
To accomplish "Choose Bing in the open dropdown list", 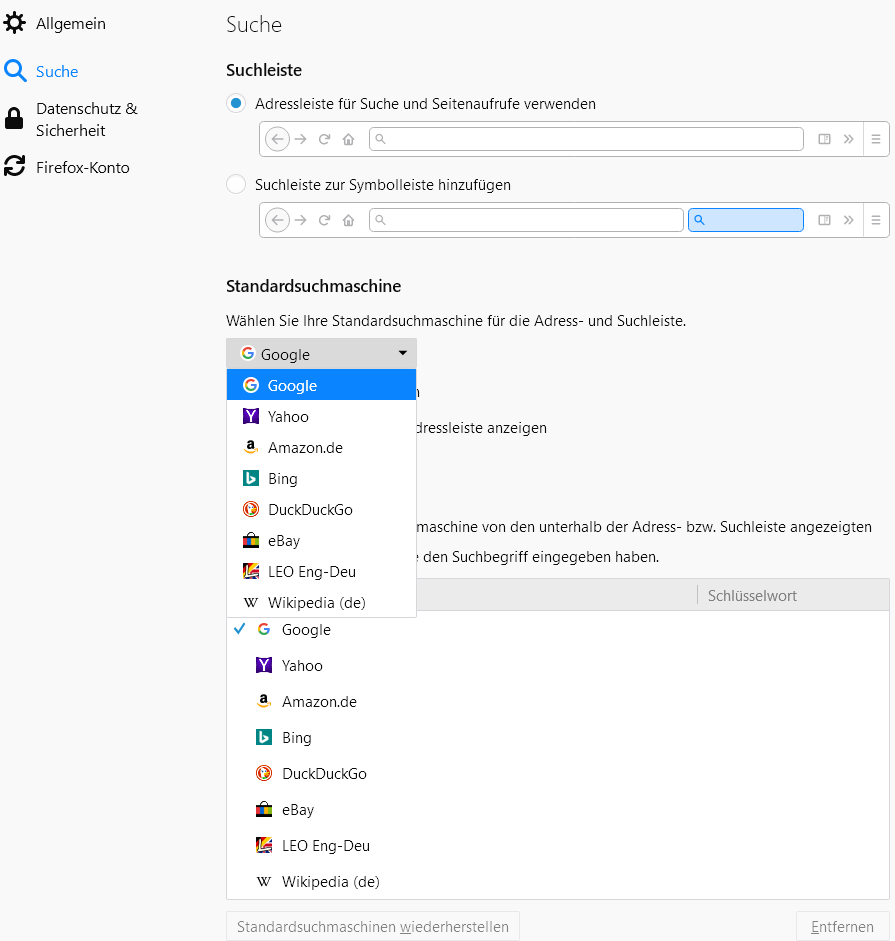I will tap(321, 478).
